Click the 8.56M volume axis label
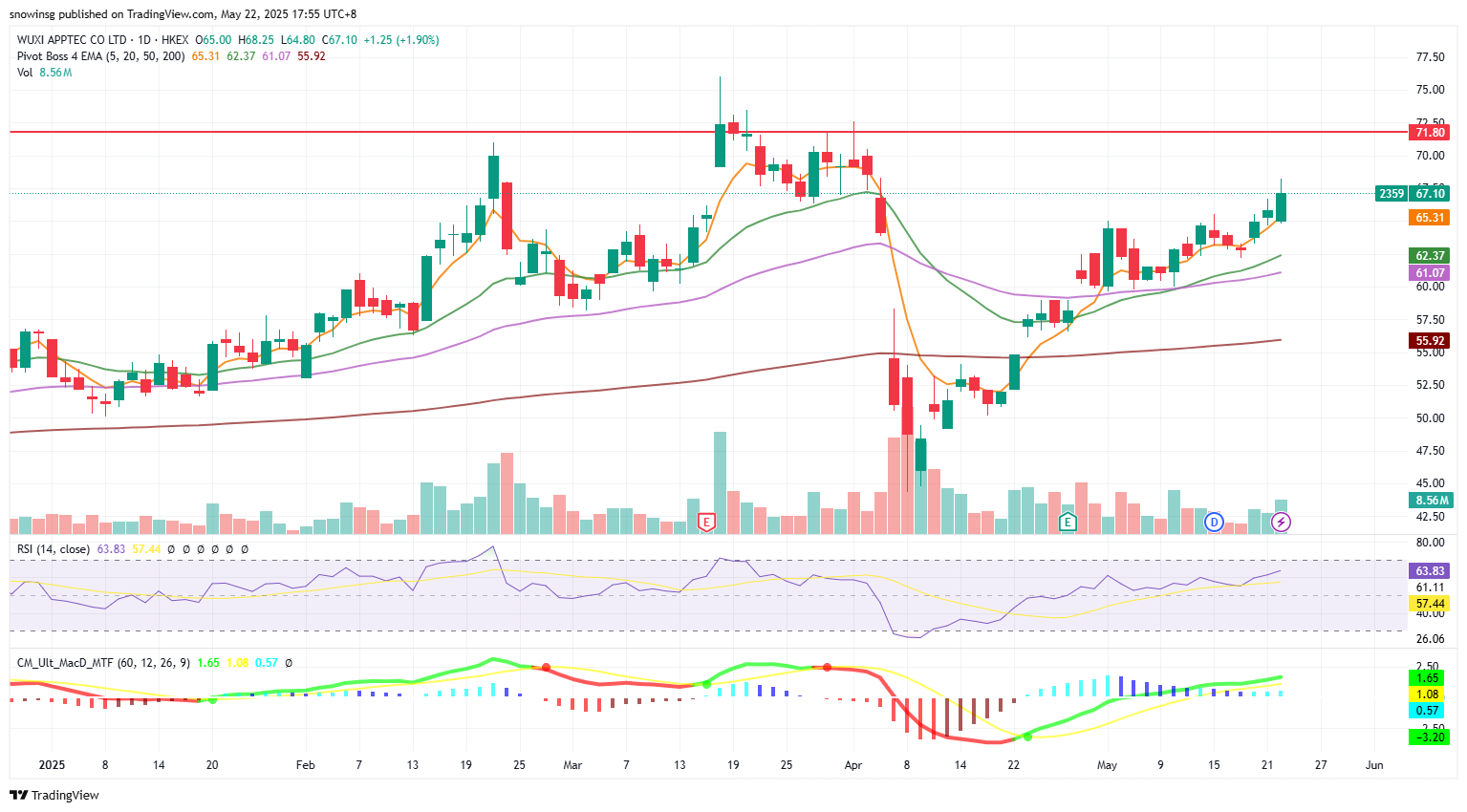Viewport: 1467px width, 812px height. click(x=1430, y=501)
